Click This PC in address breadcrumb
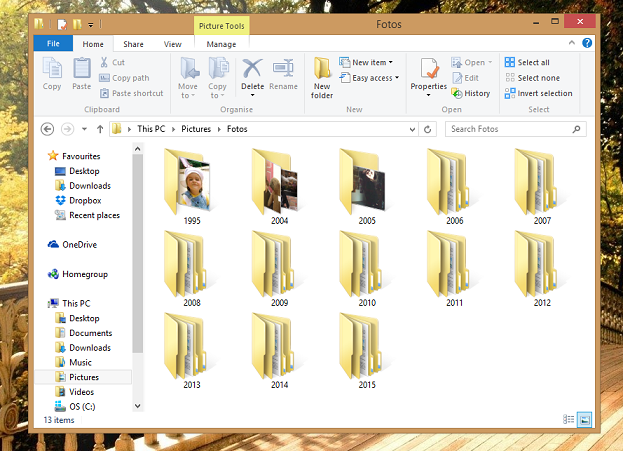The image size is (623, 451). tap(151, 129)
